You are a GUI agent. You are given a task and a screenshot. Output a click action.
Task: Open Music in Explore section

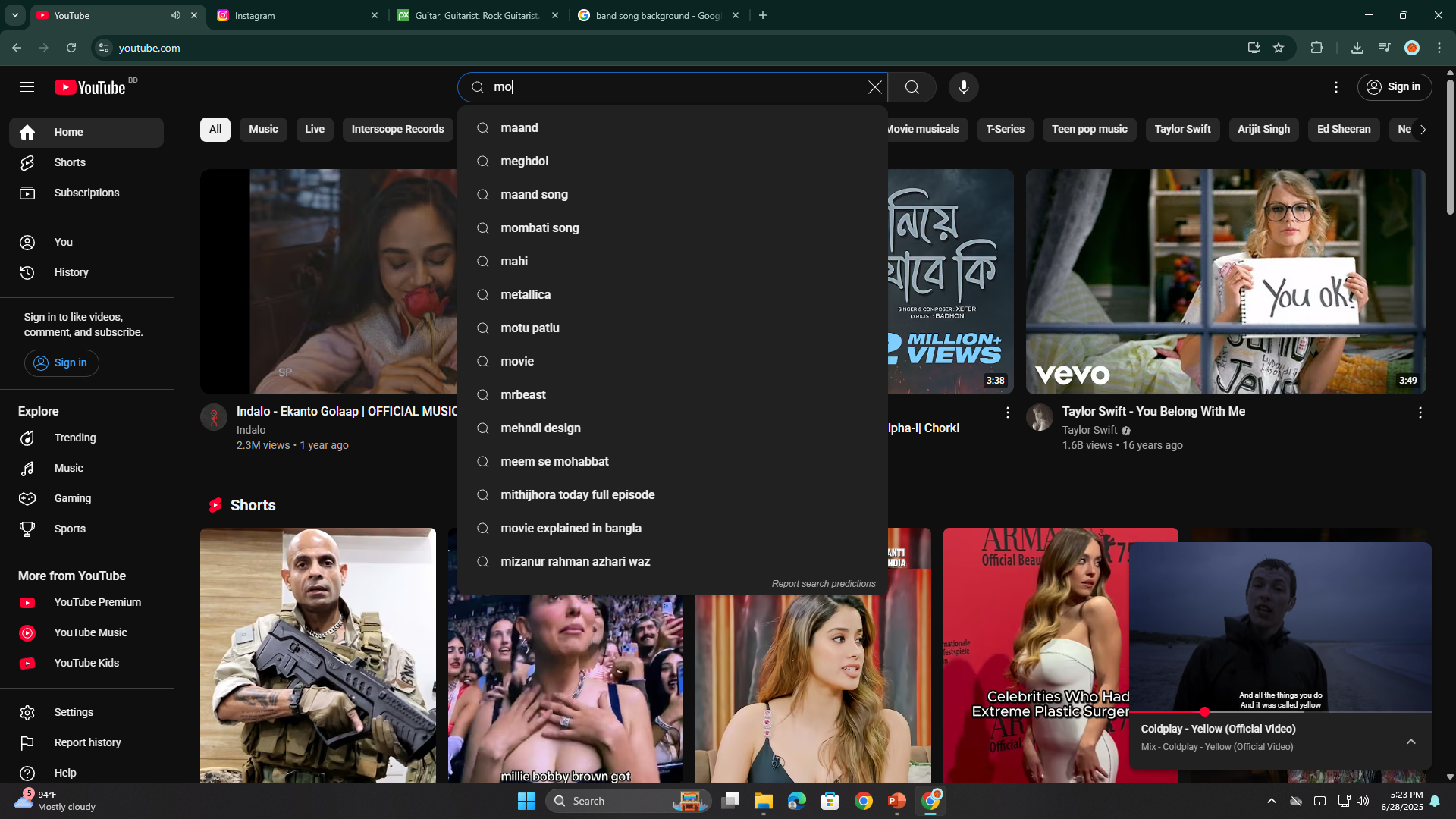[x=86, y=468]
